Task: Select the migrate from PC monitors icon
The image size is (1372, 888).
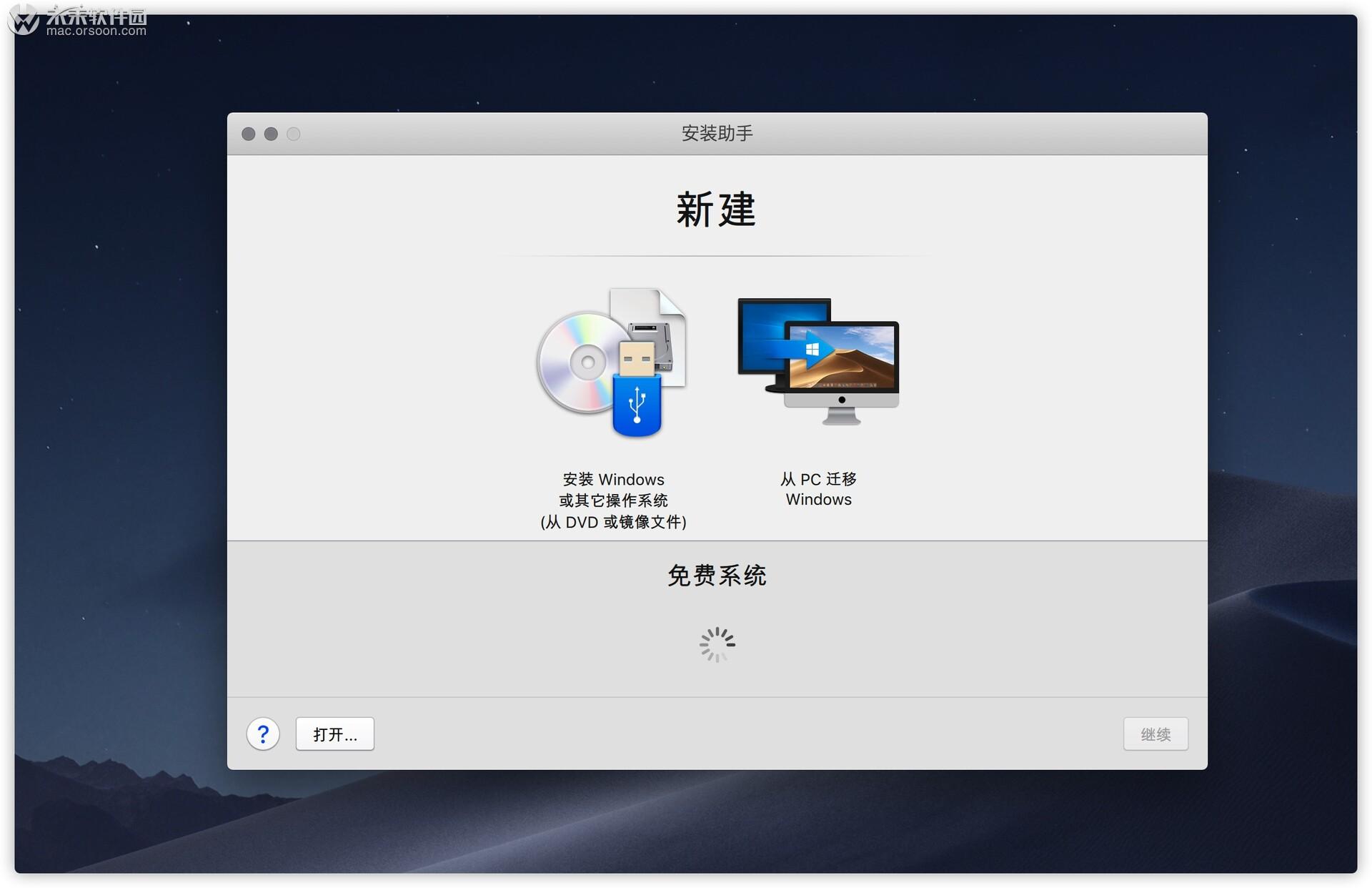Action: coord(818,362)
